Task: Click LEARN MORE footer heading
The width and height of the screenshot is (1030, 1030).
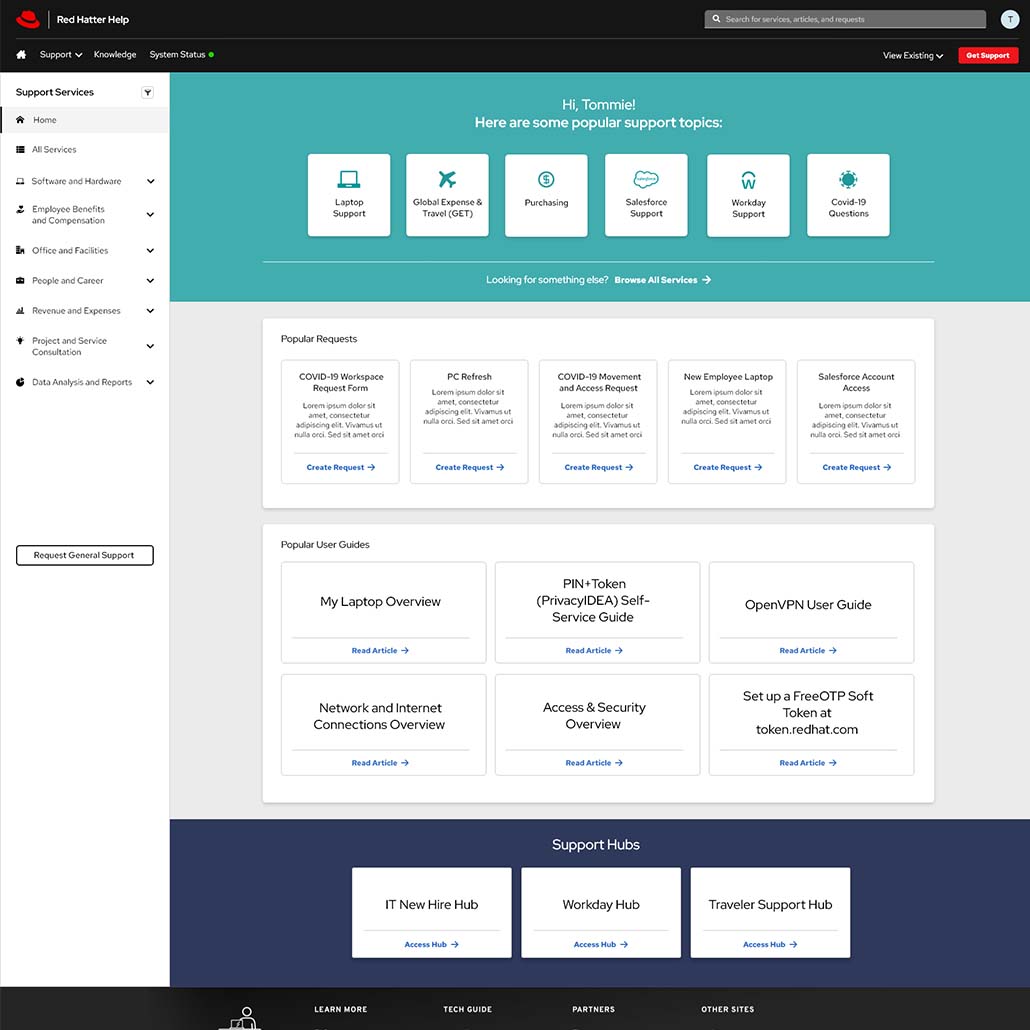Action: (340, 1009)
